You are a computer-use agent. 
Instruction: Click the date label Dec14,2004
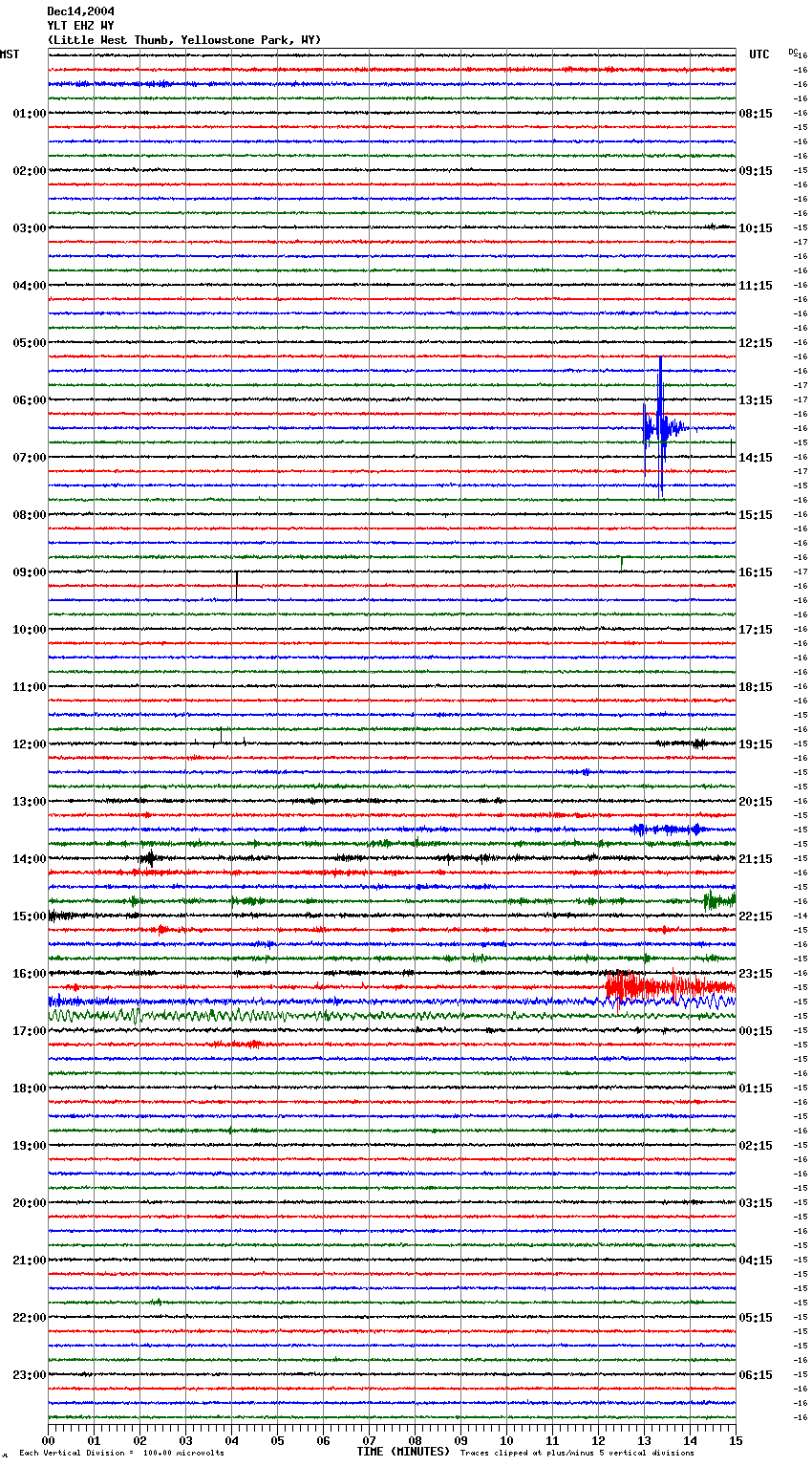tap(80, 11)
